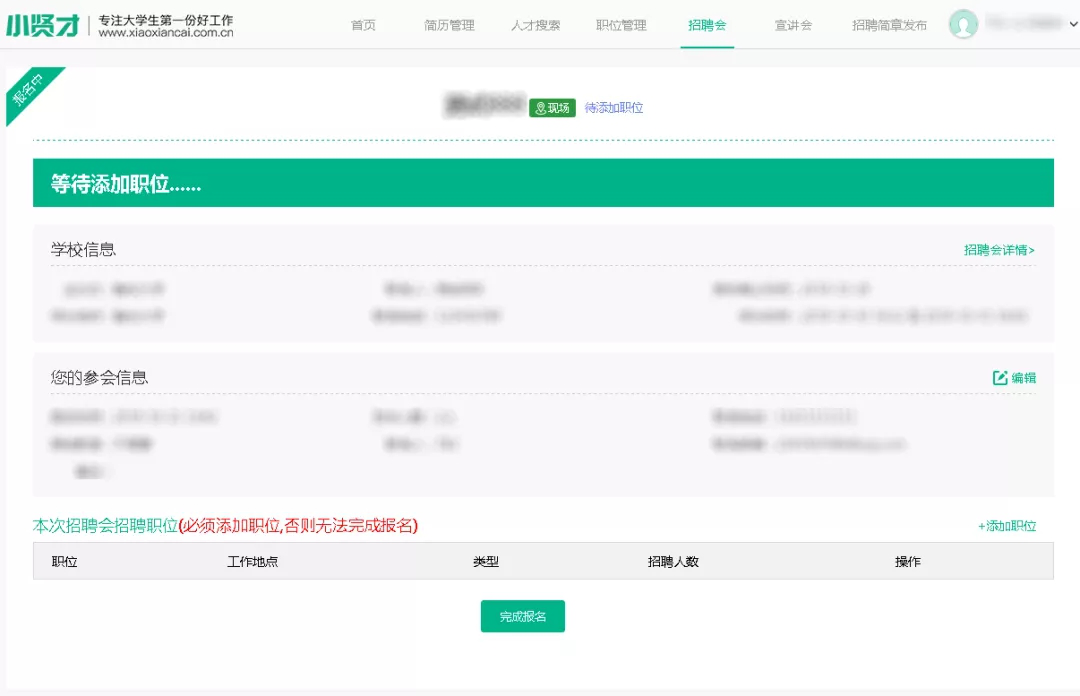
Task: Click the 小贤才 logo
Action: click(x=43, y=25)
